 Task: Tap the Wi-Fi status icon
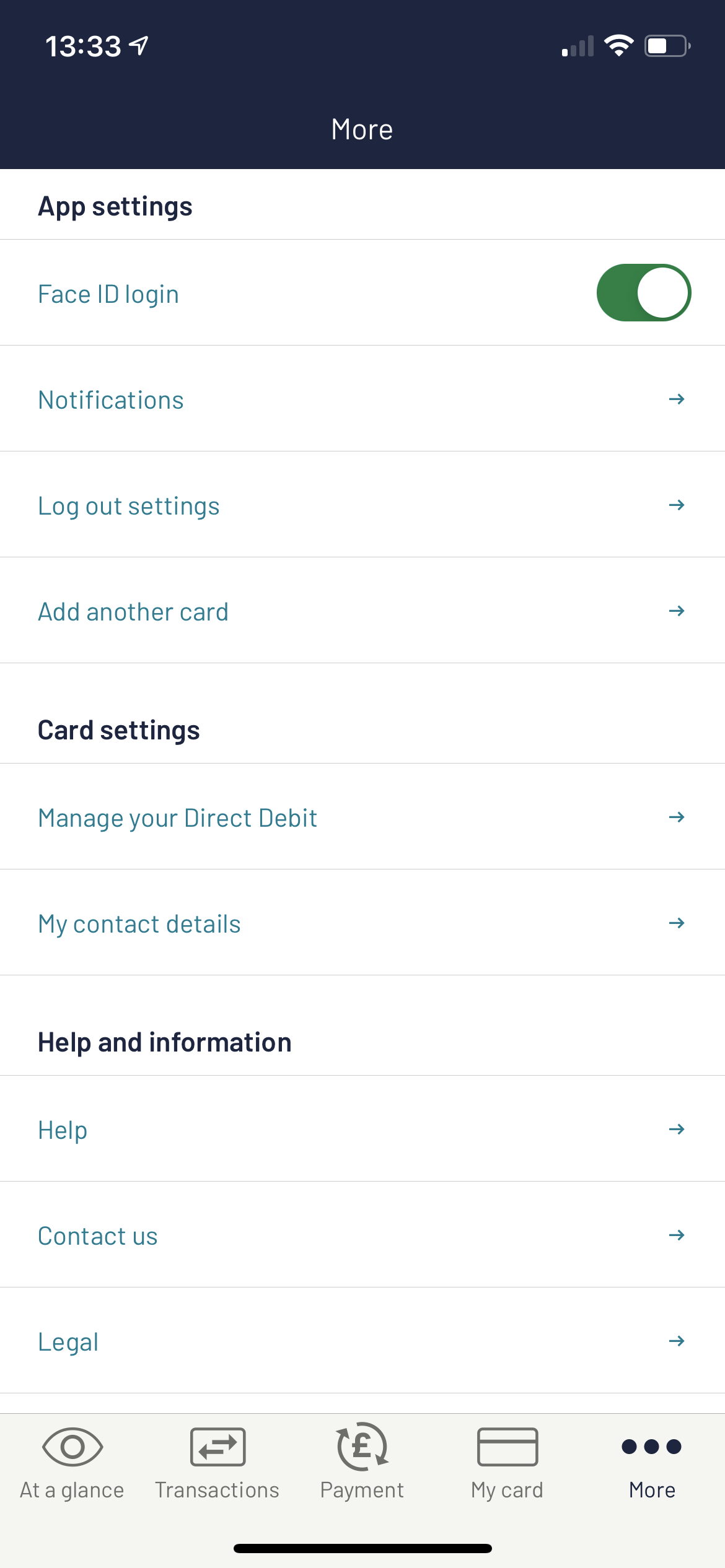coord(618,46)
